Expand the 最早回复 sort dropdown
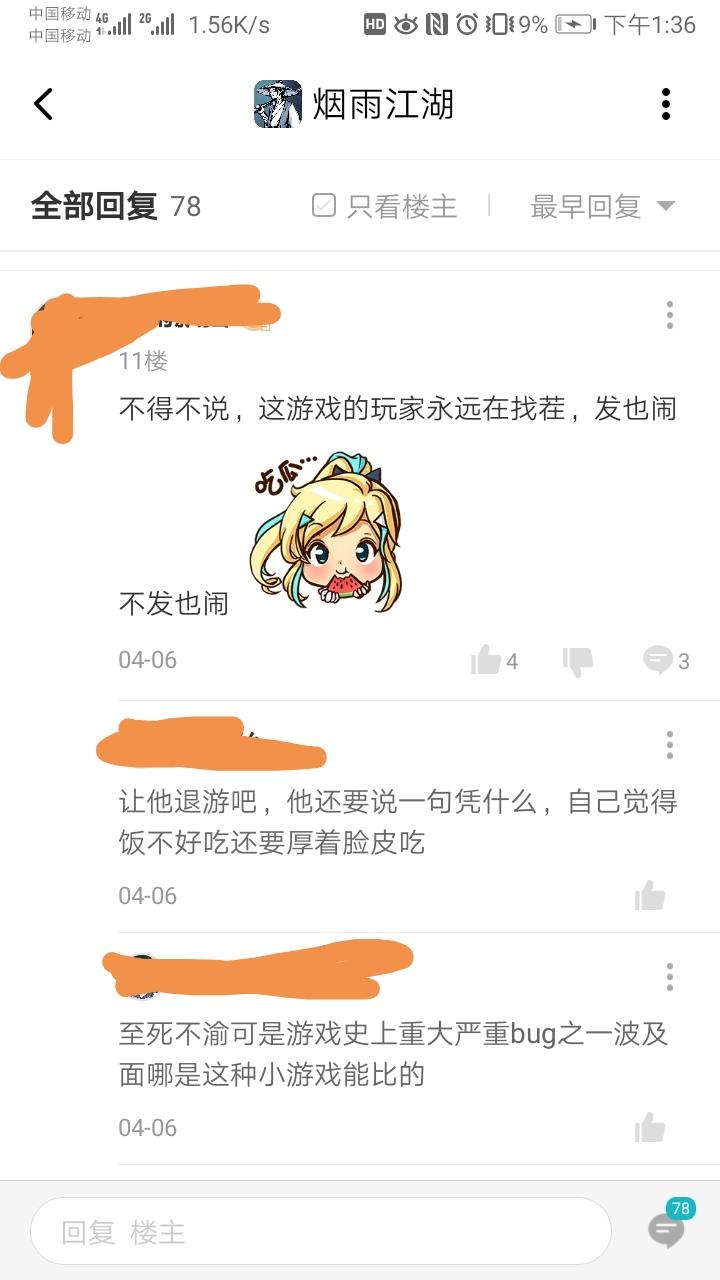 [x=603, y=207]
